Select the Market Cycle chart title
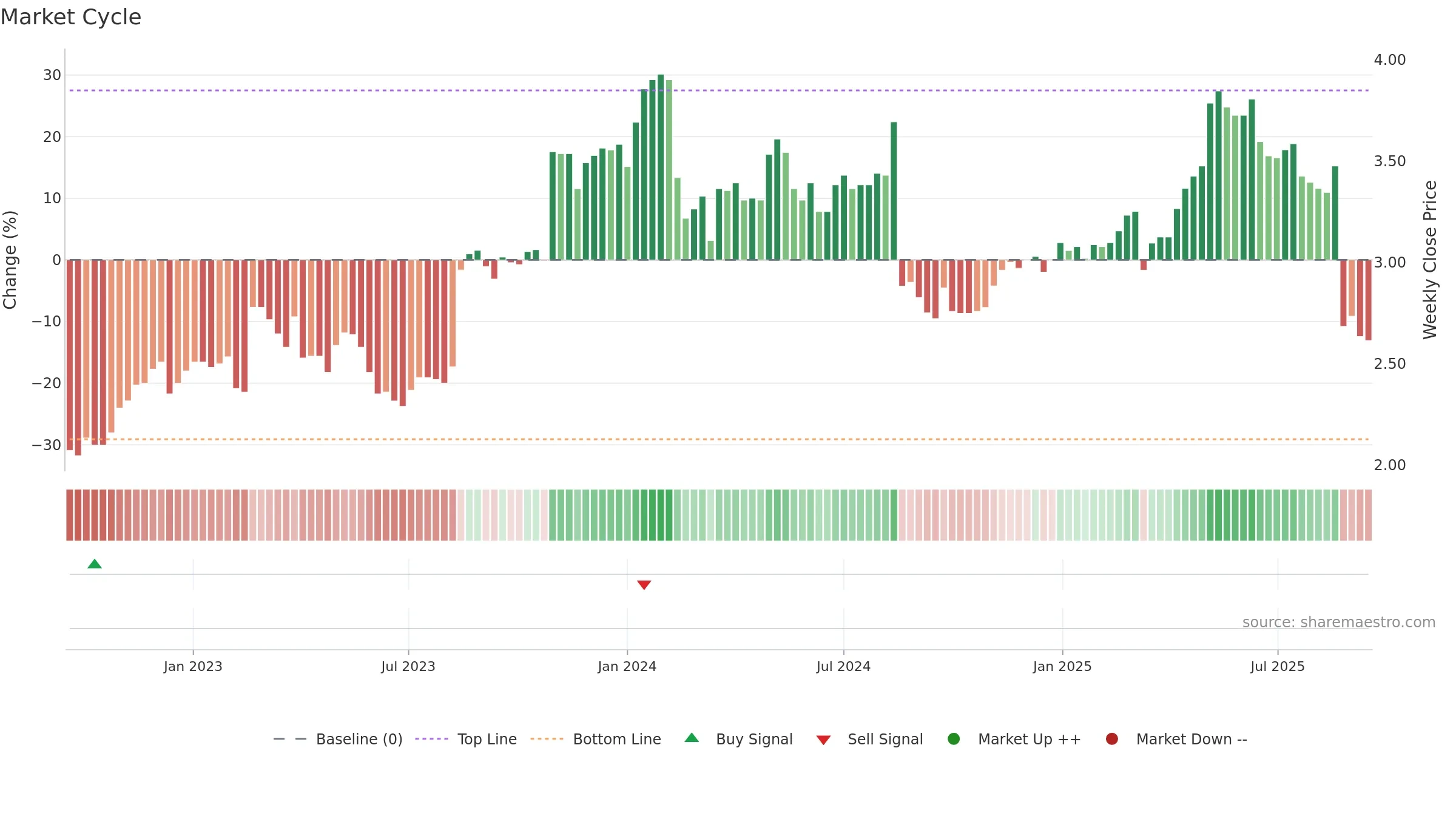1456x819 pixels. [x=71, y=17]
